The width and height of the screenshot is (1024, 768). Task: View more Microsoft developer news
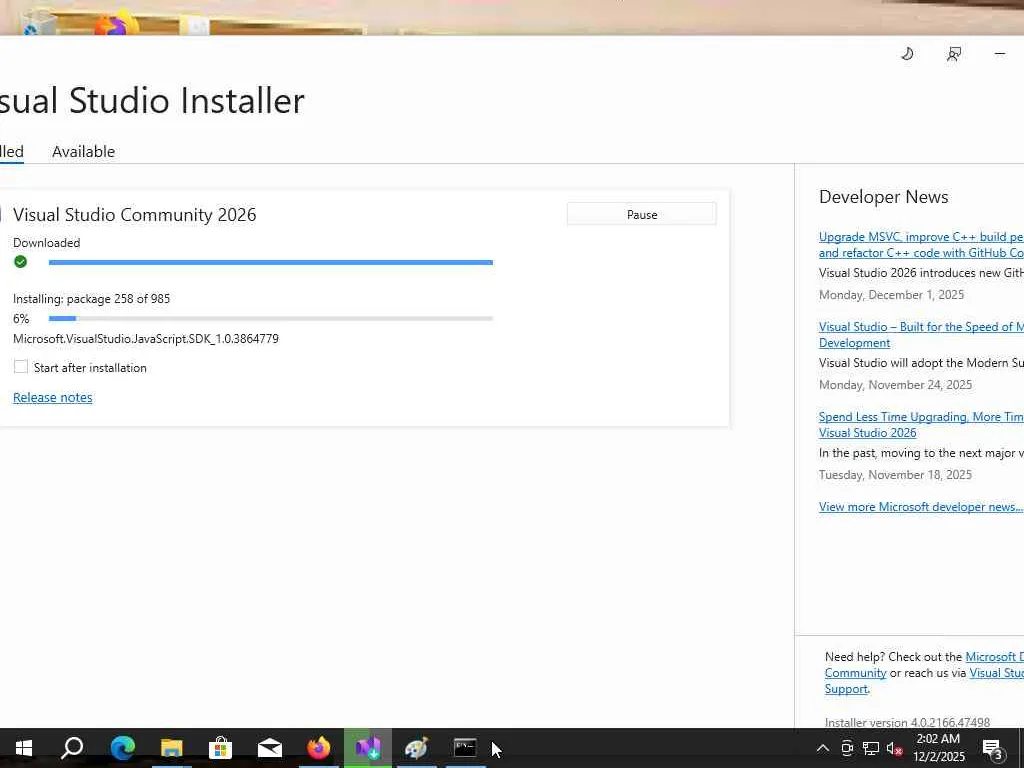921,507
